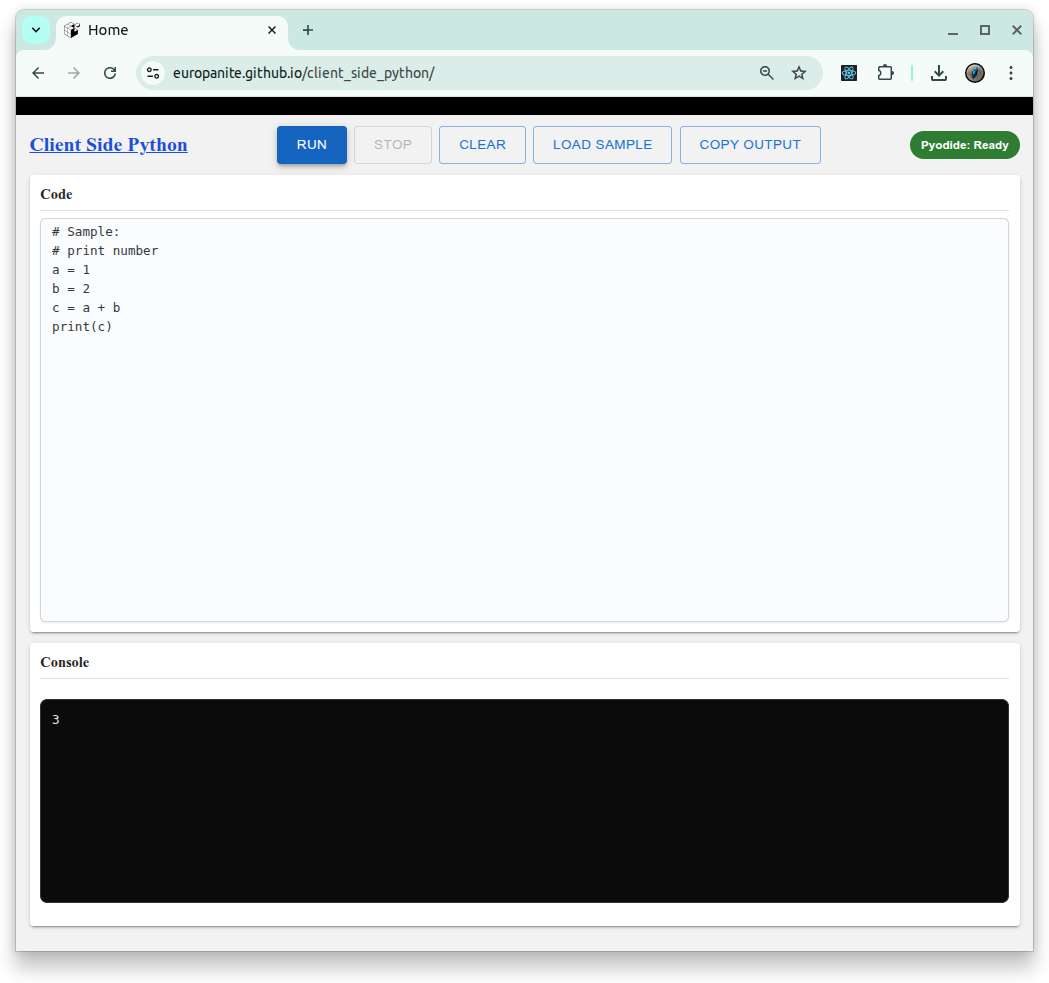Open the Chrome three-dot menu

(x=1011, y=73)
